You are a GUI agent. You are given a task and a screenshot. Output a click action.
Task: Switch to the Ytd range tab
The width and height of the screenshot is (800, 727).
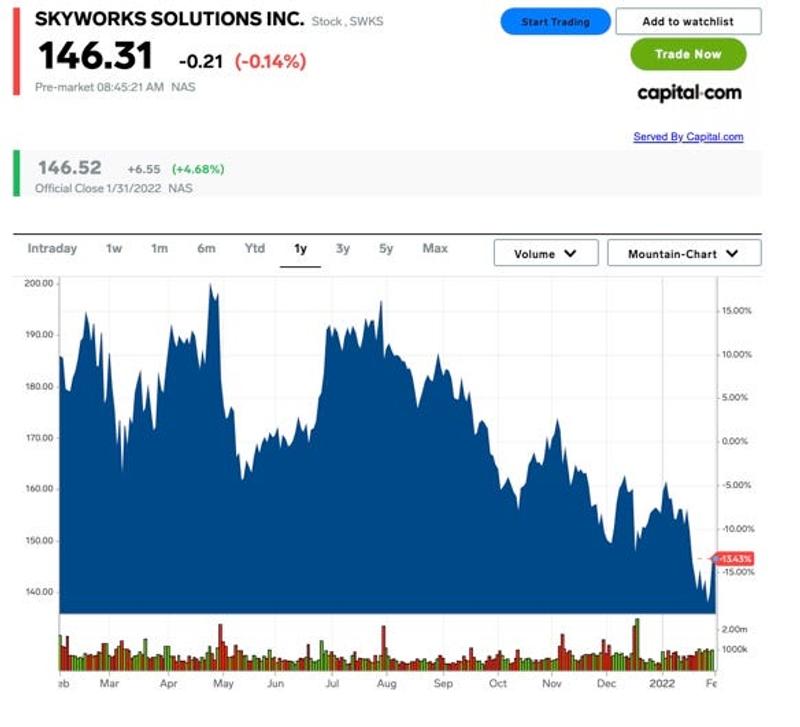pyautogui.click(x=255, y=248)
